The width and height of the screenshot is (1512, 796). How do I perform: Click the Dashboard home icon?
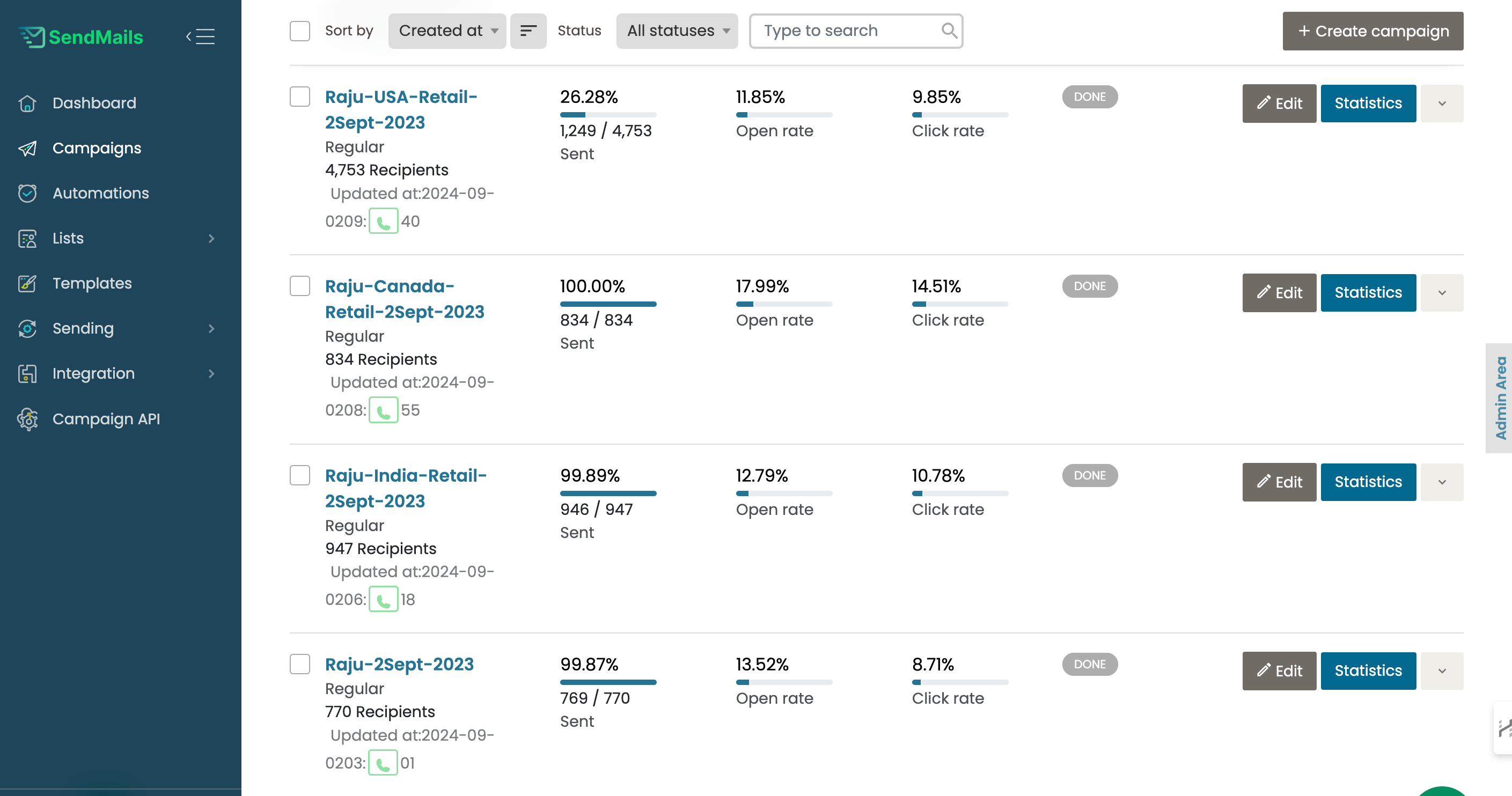point(27,103)
